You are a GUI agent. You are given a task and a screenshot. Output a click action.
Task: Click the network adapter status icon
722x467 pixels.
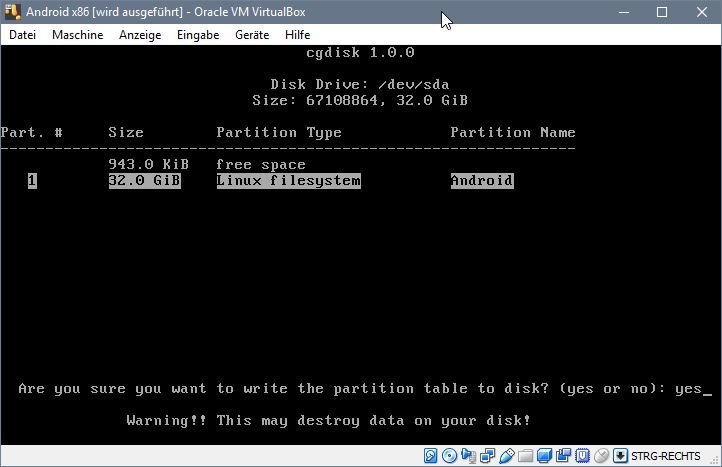487,456
